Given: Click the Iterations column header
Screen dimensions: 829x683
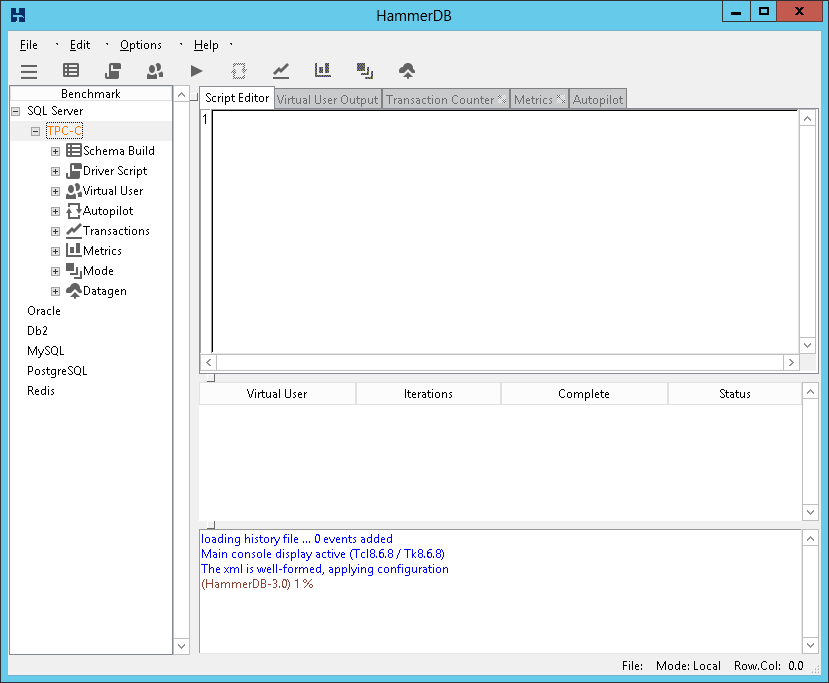Looking at the screenshot, I should (x=428, y=394).
